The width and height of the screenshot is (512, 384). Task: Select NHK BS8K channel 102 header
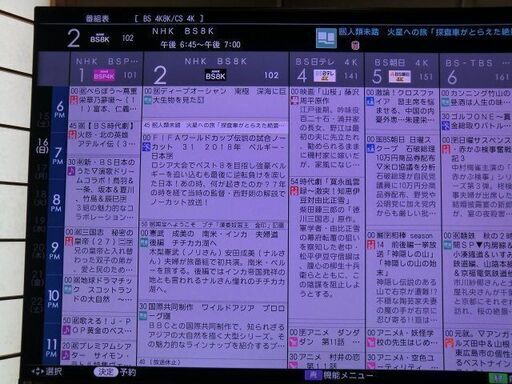[216, 69]
